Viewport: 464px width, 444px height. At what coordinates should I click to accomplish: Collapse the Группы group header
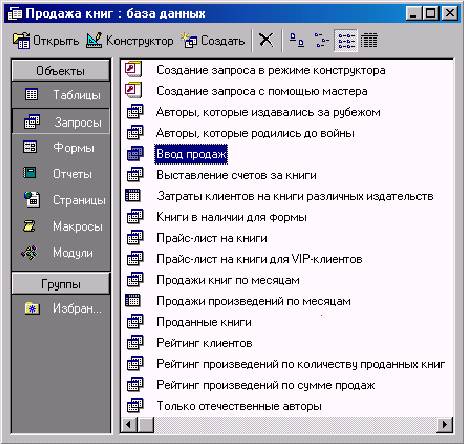click(61, 284)
